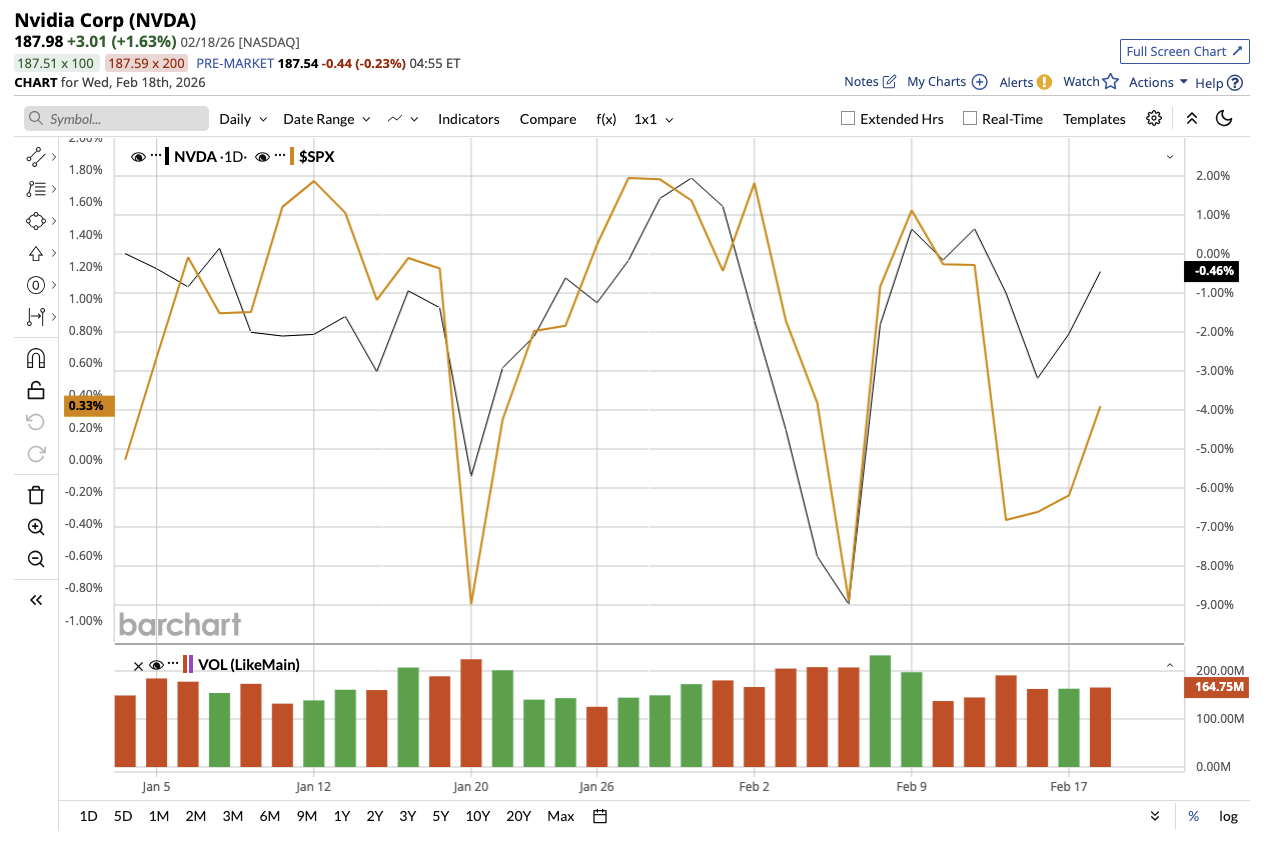Lock all drawings with the padlock icon
Image resolution: width=1286 pixels, height=856 pixels.
click(36, 390)
